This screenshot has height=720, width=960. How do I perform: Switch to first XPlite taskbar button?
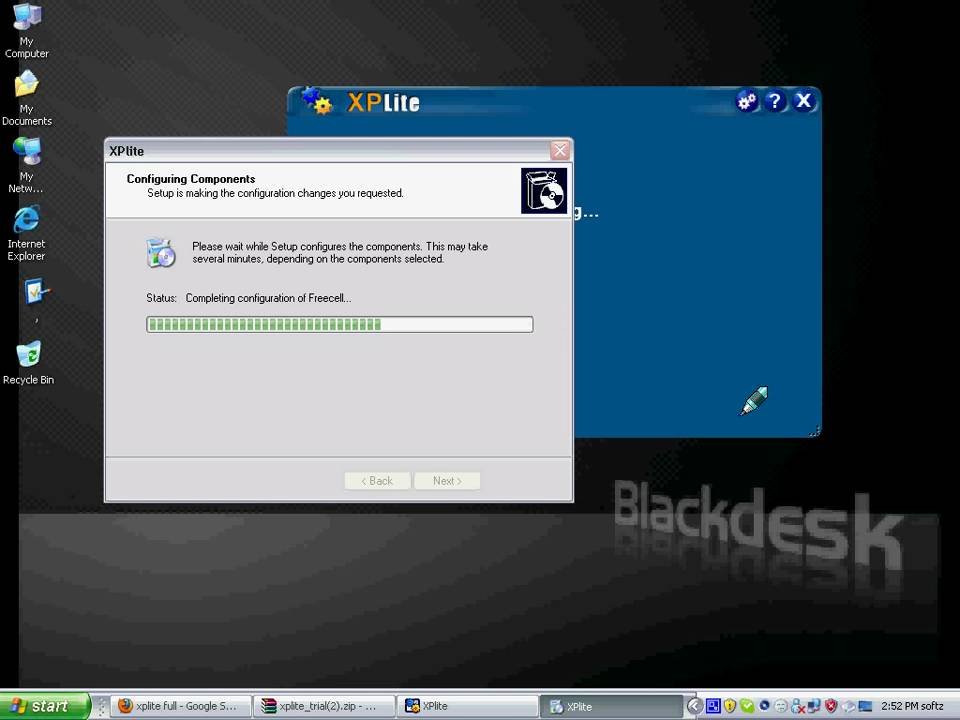467,706
